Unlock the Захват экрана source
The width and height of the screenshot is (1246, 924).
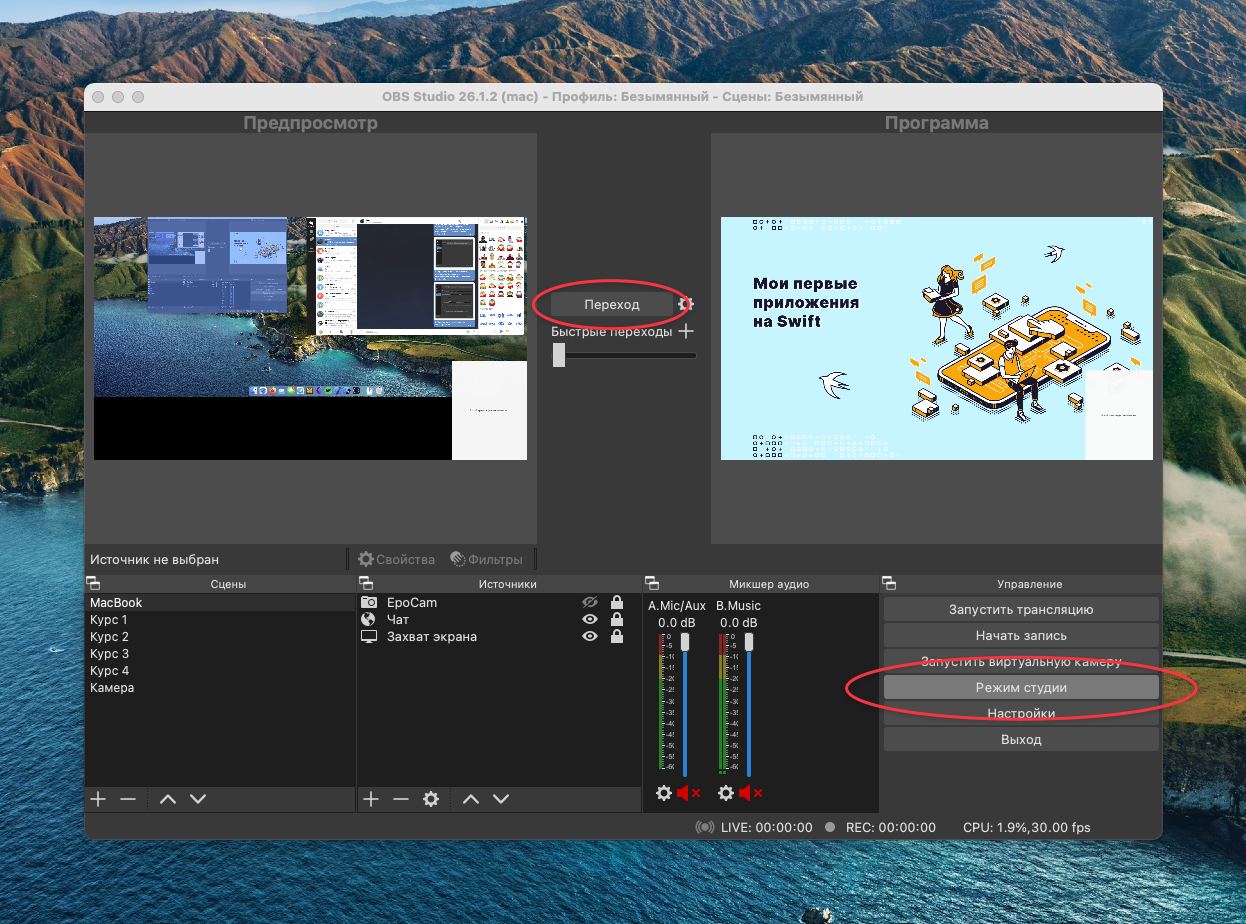click(x=617, y=636)
